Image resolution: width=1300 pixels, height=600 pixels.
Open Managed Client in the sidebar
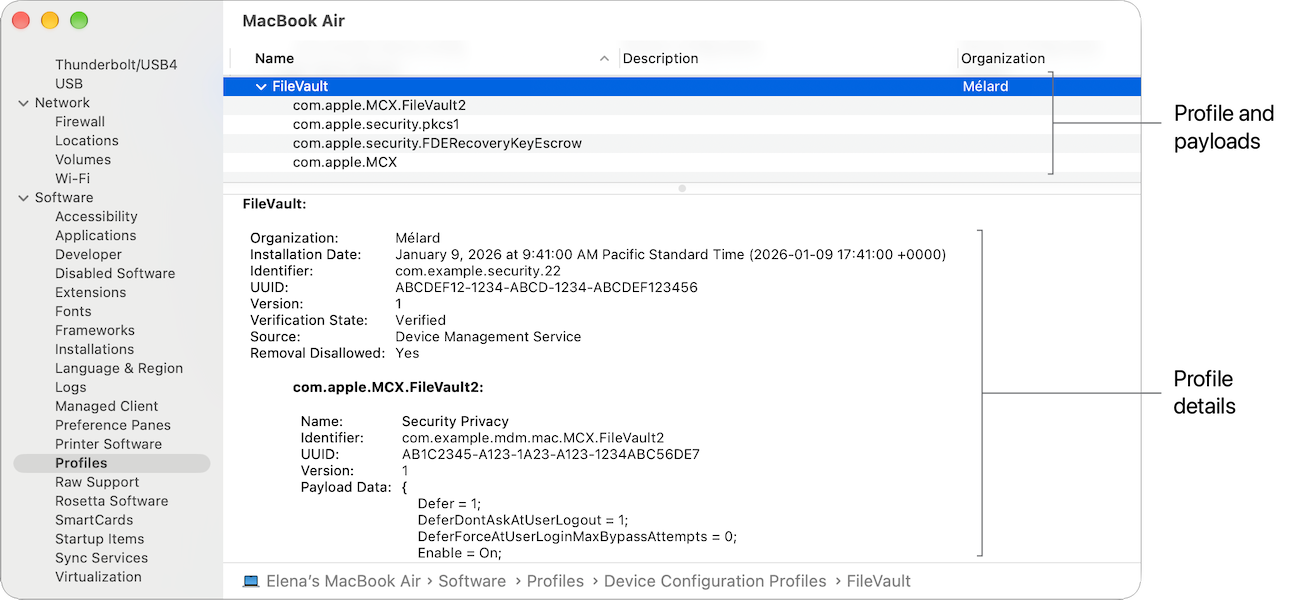(107, 407)
